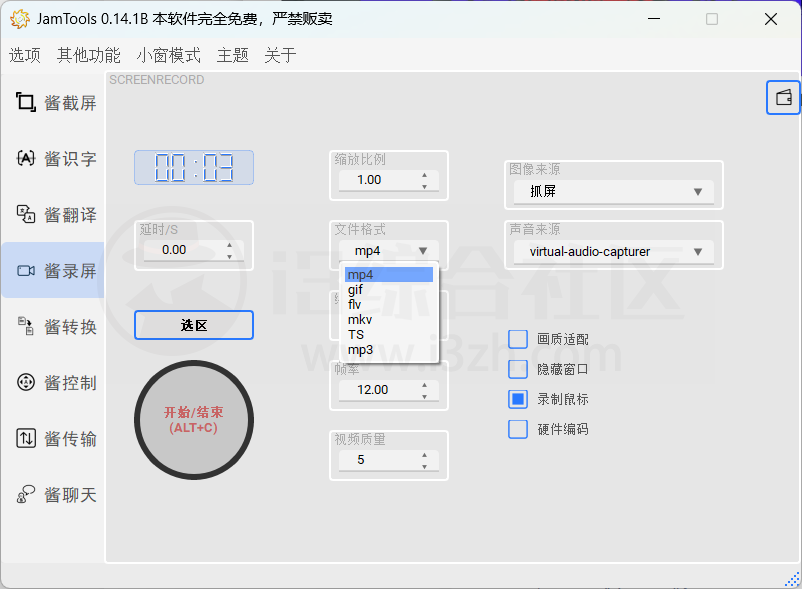
Task: Click the folder icon button at top right
Action: click(x=783, y=97)
